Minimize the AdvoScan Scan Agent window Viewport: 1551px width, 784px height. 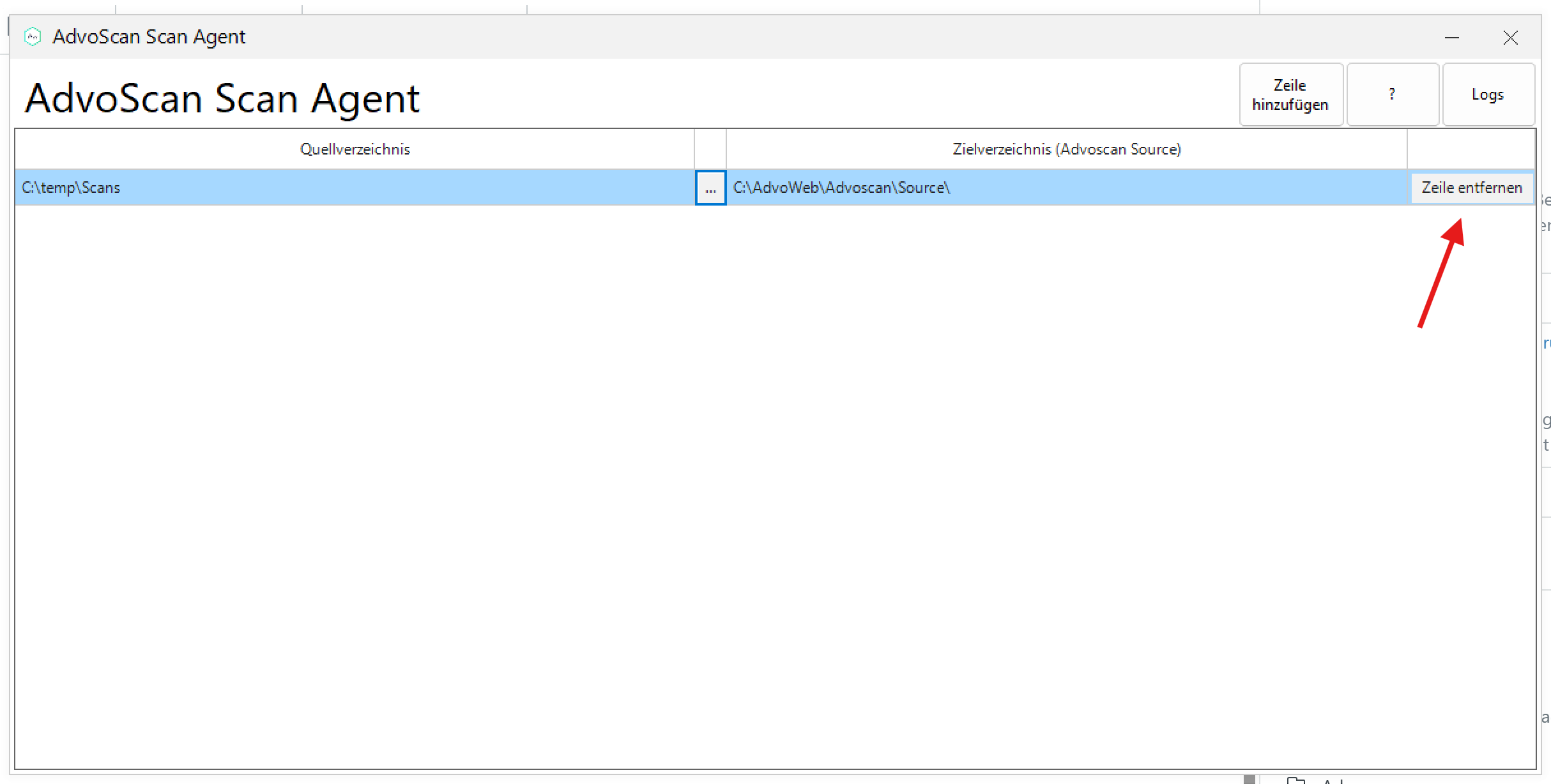(x=1452, y=38)
